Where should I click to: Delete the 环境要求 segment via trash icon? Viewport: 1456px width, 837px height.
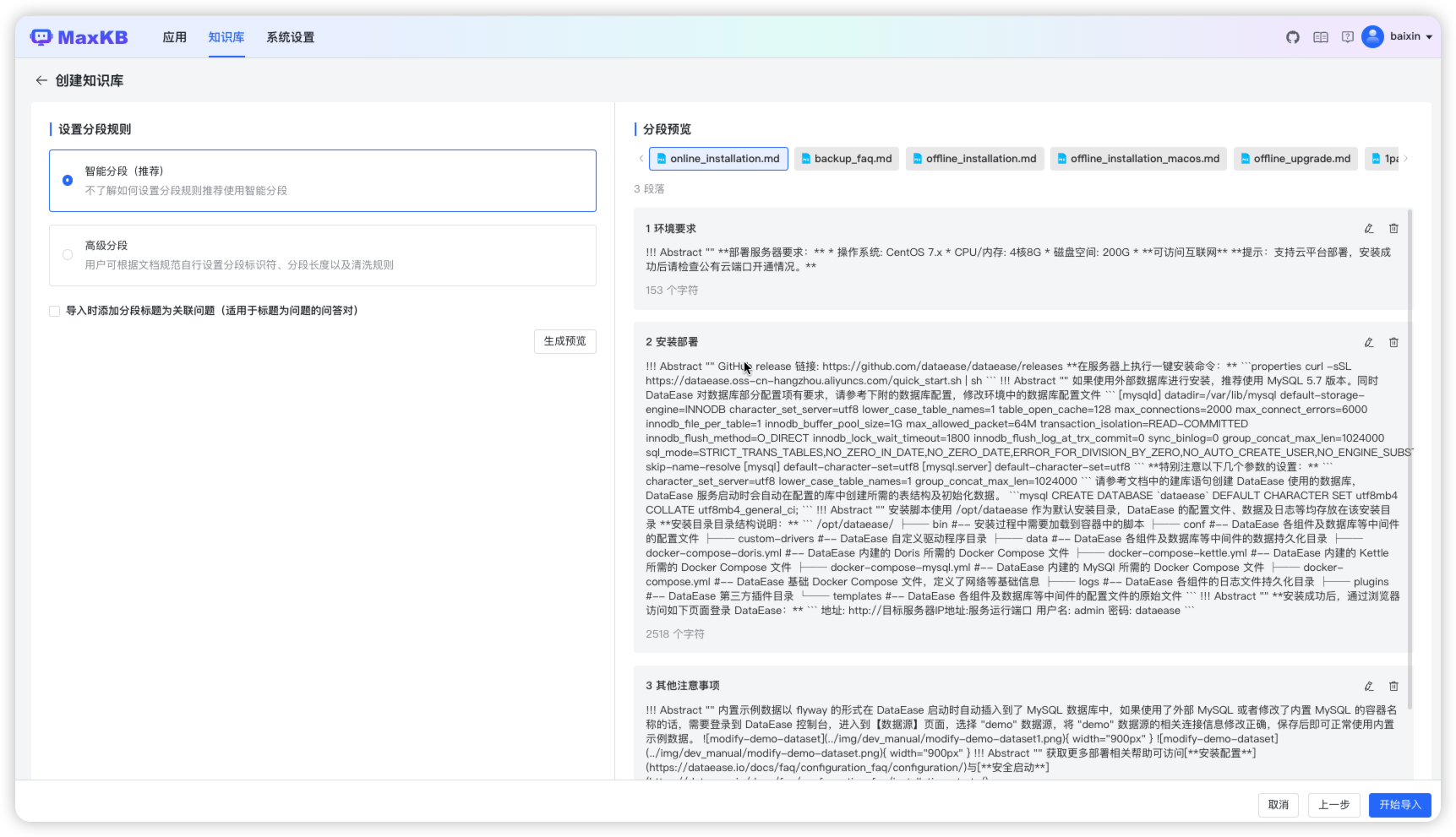1393,228
